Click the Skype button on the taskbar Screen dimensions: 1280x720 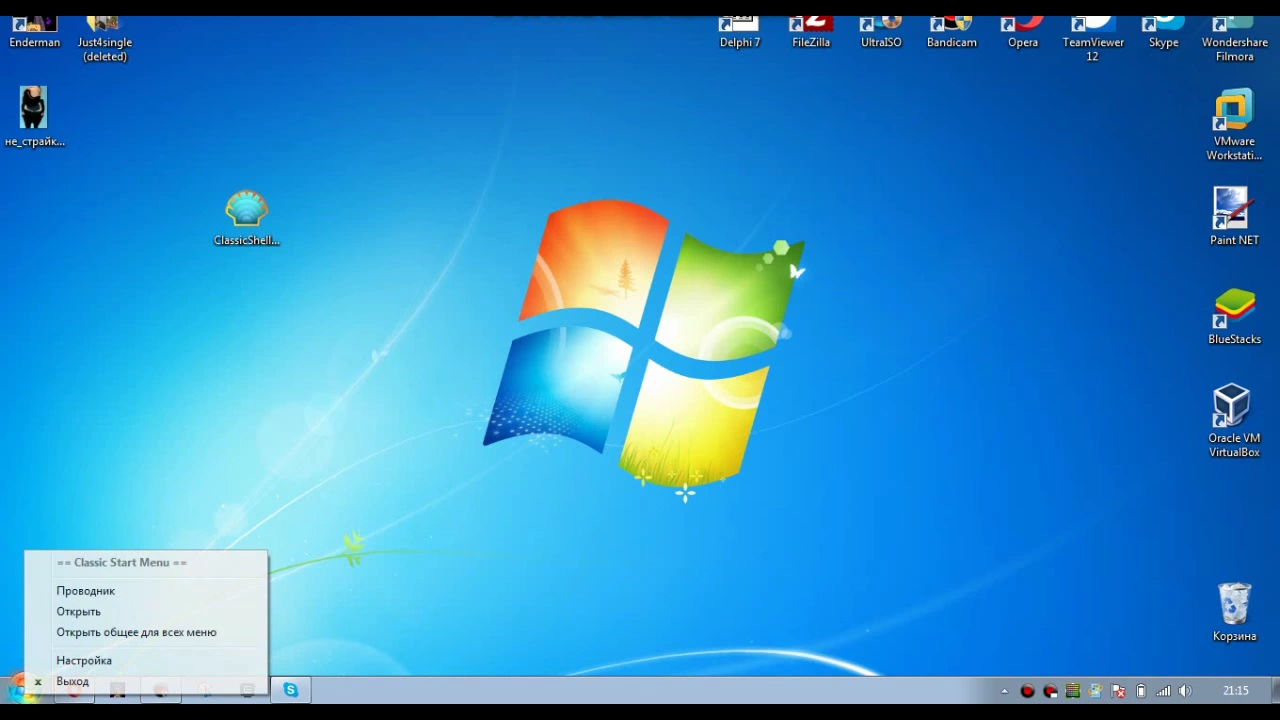click(291, 690)
